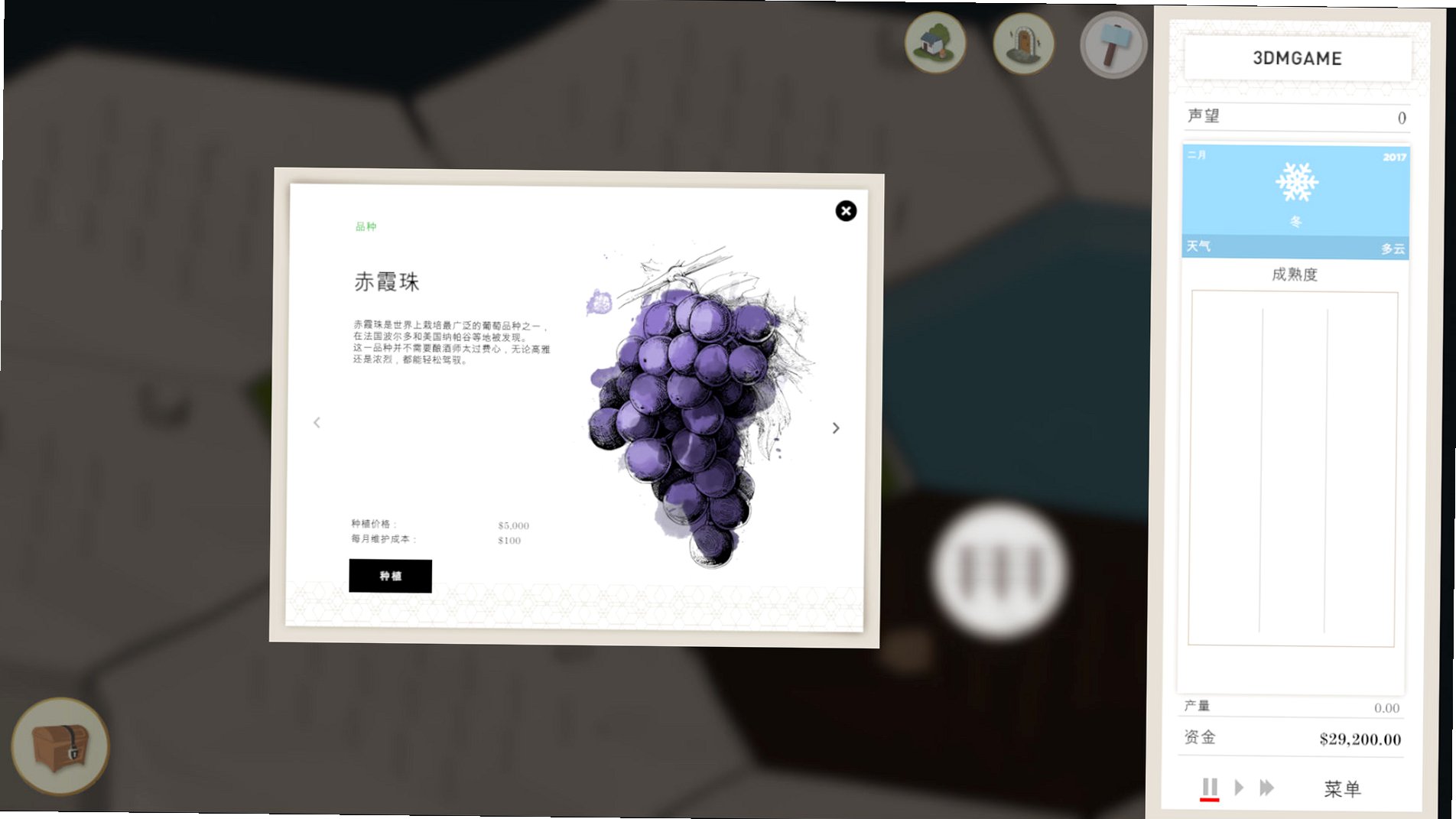Open the 菜单 menu

[1342, 788]
